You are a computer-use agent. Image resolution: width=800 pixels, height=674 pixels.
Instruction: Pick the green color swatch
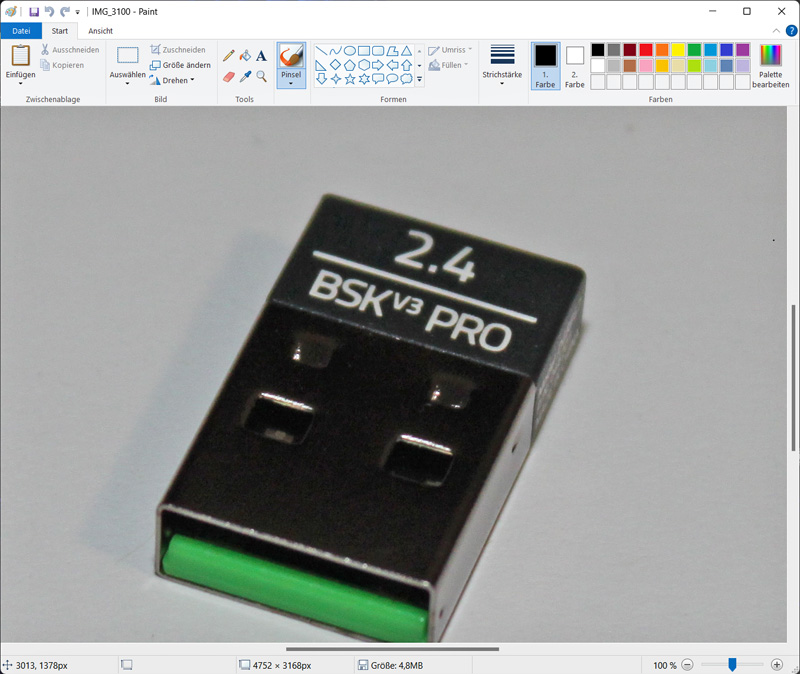[x=694, y=49]
